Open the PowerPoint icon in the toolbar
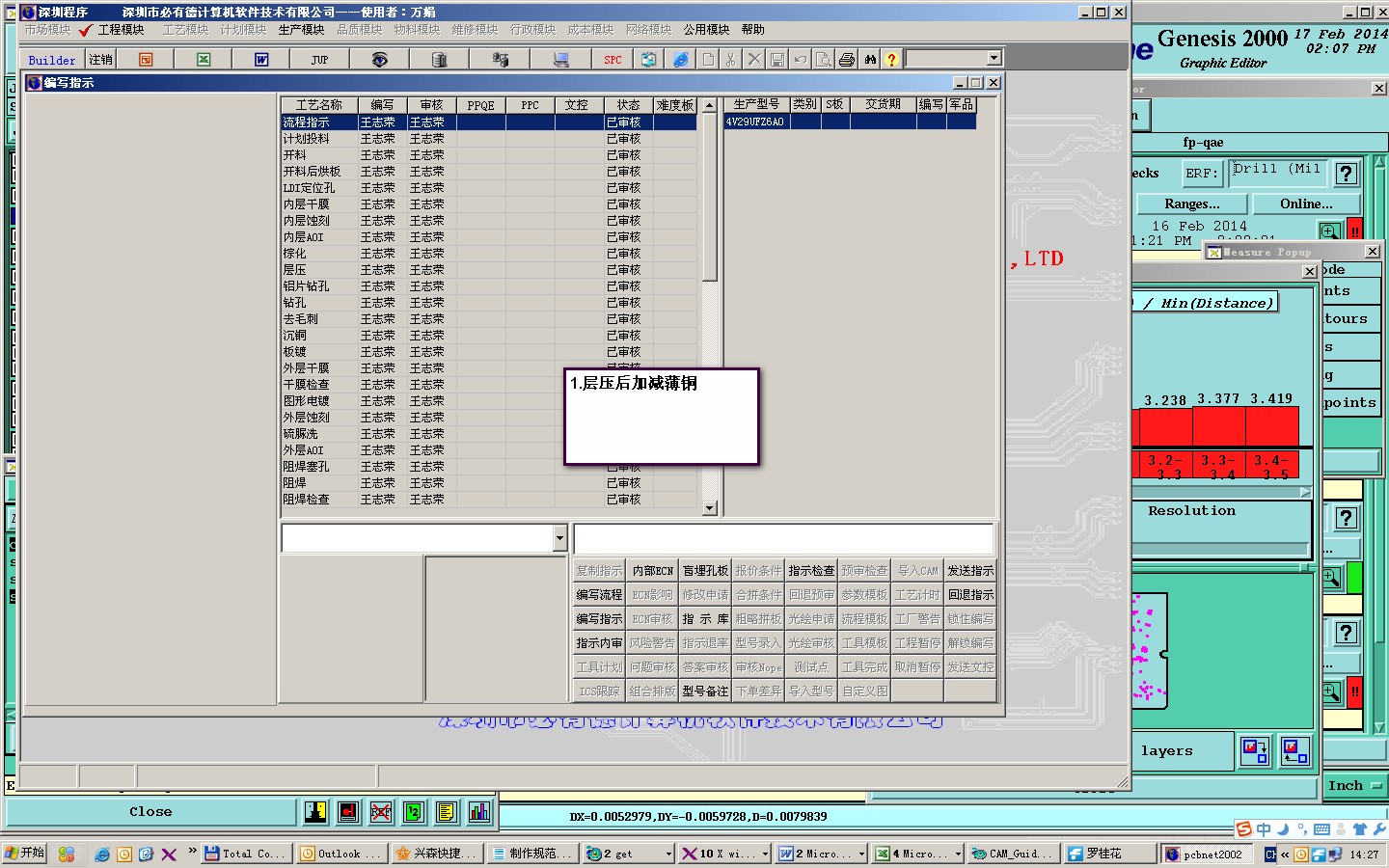Screen dimensions: 1389x868 pos(146,60)
